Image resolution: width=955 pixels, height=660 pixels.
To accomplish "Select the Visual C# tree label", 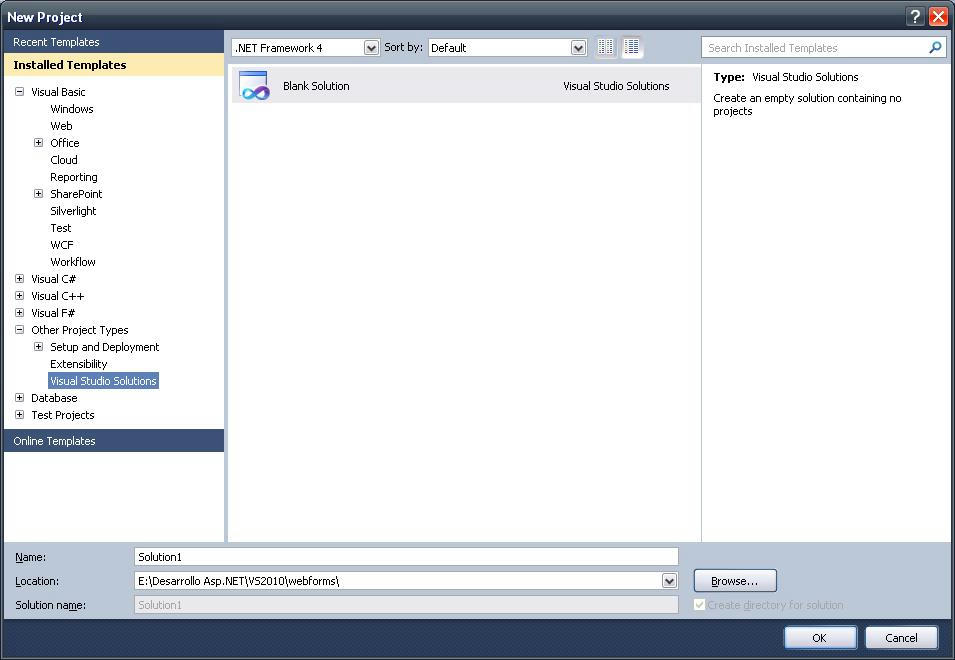I will pyautogui.click(x=54, y=279).
